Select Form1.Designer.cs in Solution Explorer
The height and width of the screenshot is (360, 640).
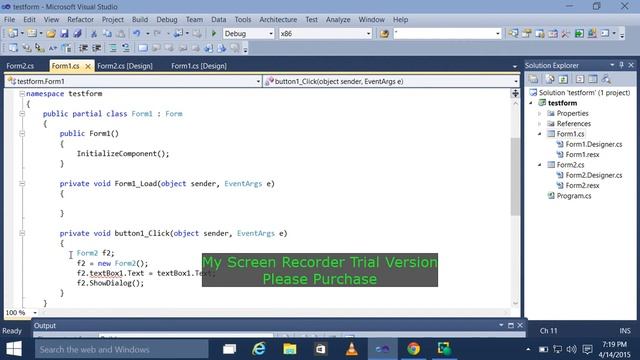(x=594, y=144)
